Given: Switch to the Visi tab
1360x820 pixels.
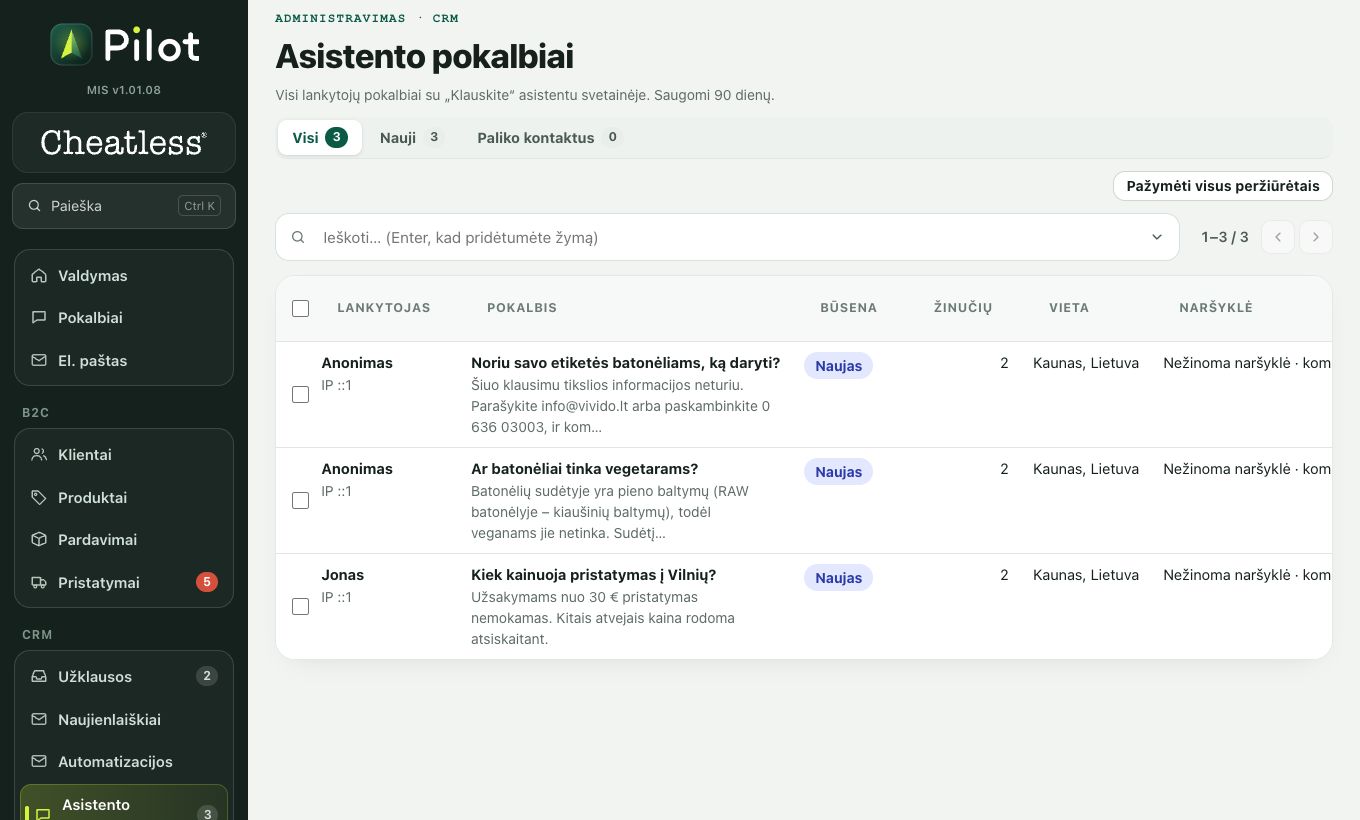Looking at the screenshot, I should (x=320, y=138).
